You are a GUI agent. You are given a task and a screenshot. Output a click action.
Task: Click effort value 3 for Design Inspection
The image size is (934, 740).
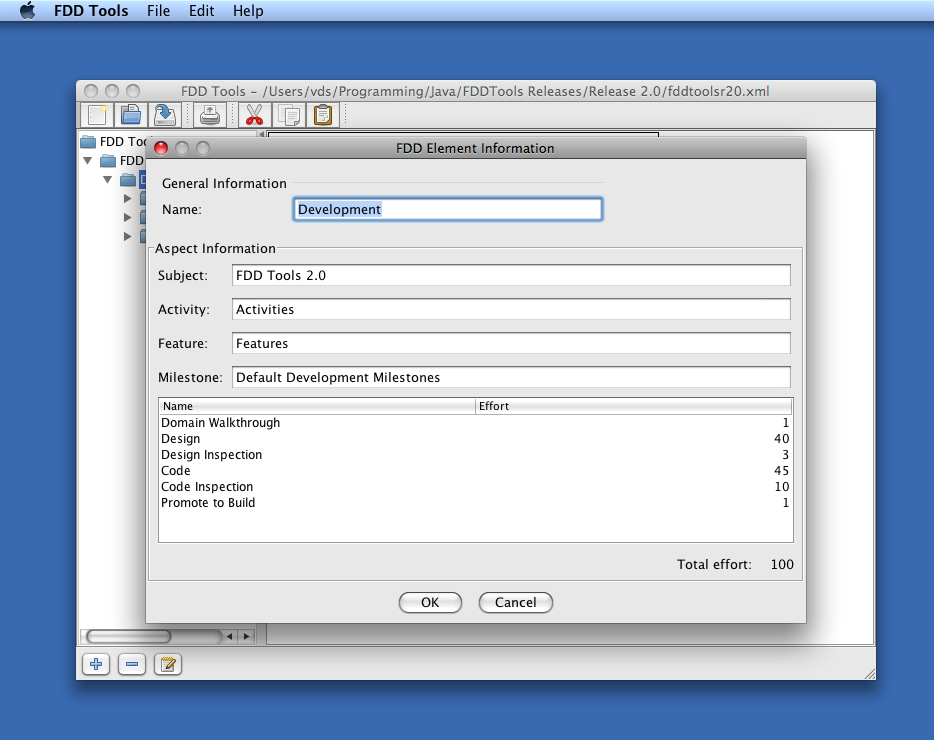coord(786,455)
